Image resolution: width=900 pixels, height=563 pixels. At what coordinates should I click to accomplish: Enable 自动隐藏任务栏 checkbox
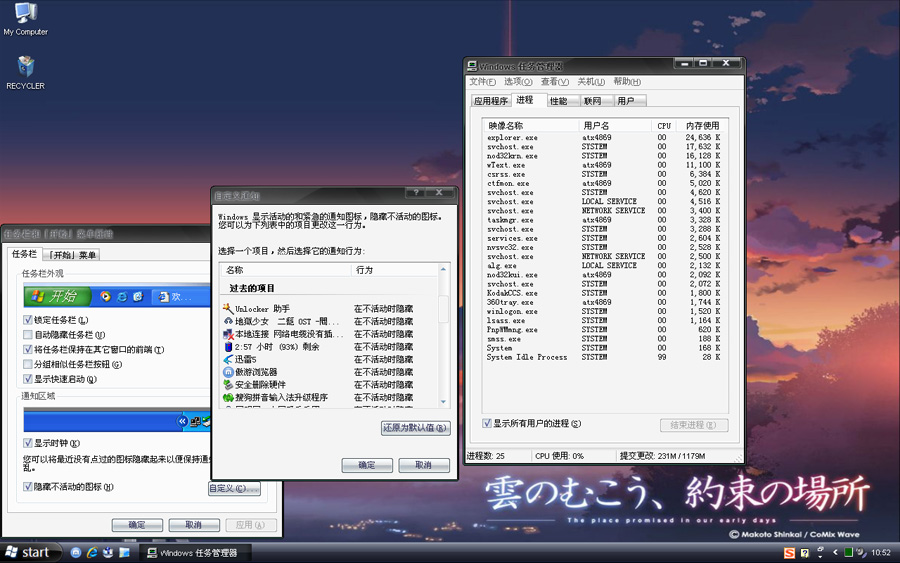28,335
